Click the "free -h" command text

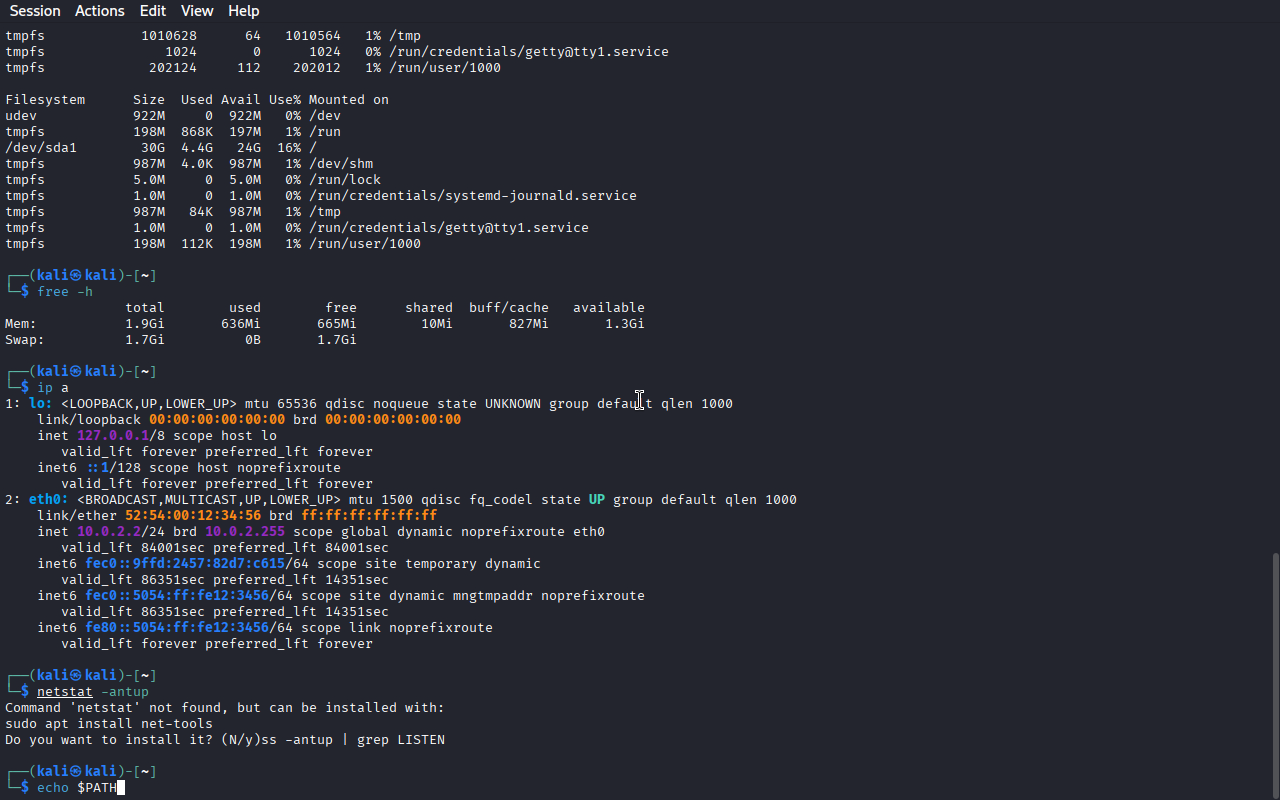click(65, 292)
